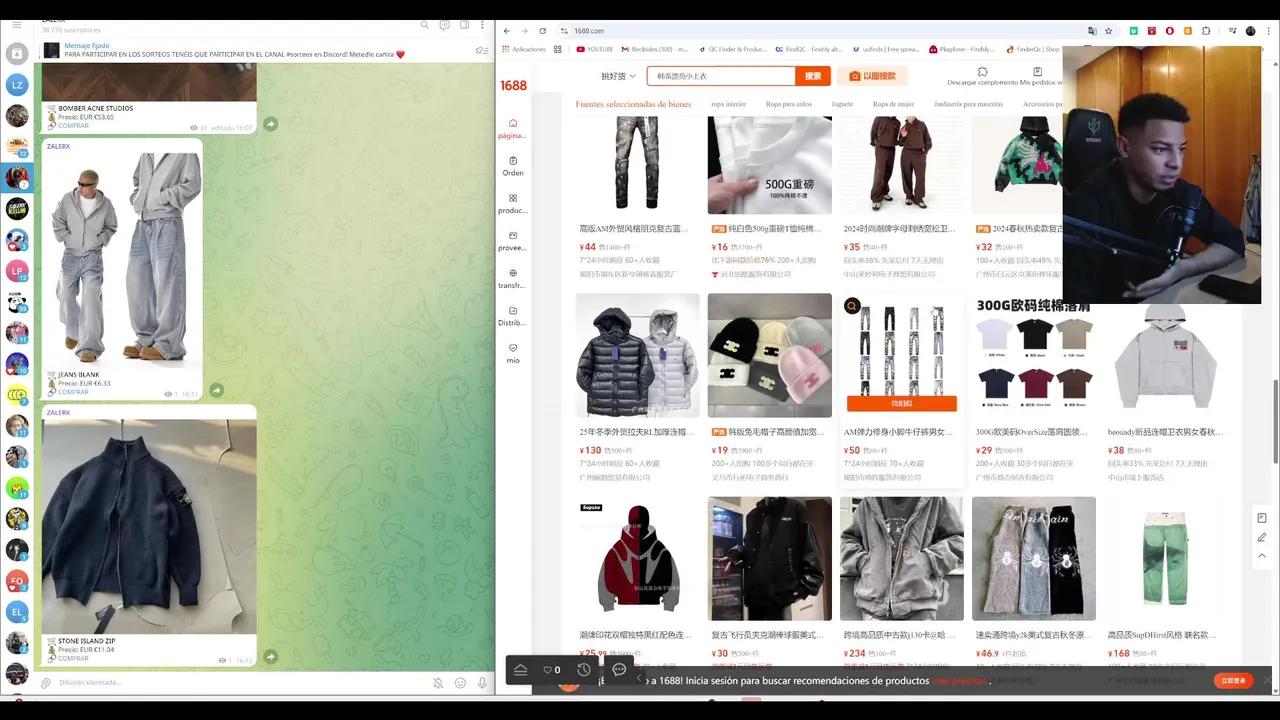Viewport: 1280px width, 720px height.
Task: Open the red black Supreme hoodie product
Action: (x=638, y=559)
